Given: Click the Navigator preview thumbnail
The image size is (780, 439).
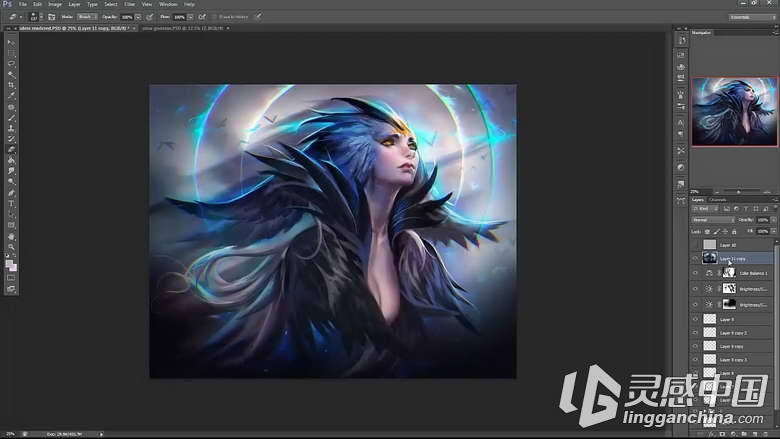Looking at the screenshot, I should point(734,111).
